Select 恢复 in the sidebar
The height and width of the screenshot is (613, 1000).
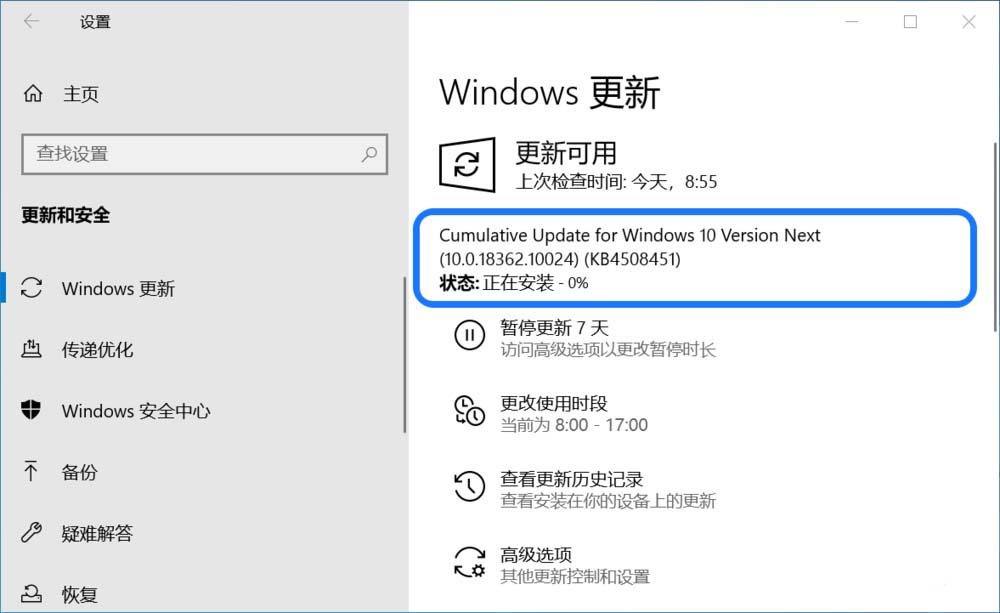tap(80, 594)
